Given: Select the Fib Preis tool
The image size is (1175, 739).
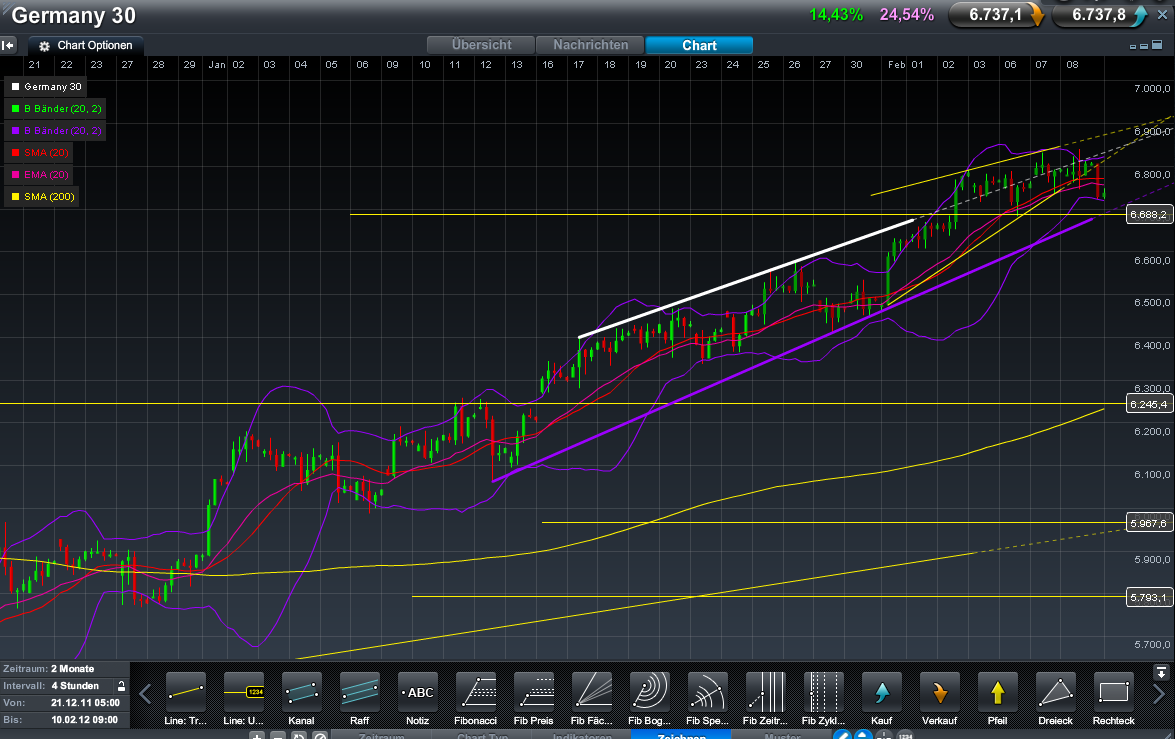Looking at the screenshot, I should tap(534, 692).
